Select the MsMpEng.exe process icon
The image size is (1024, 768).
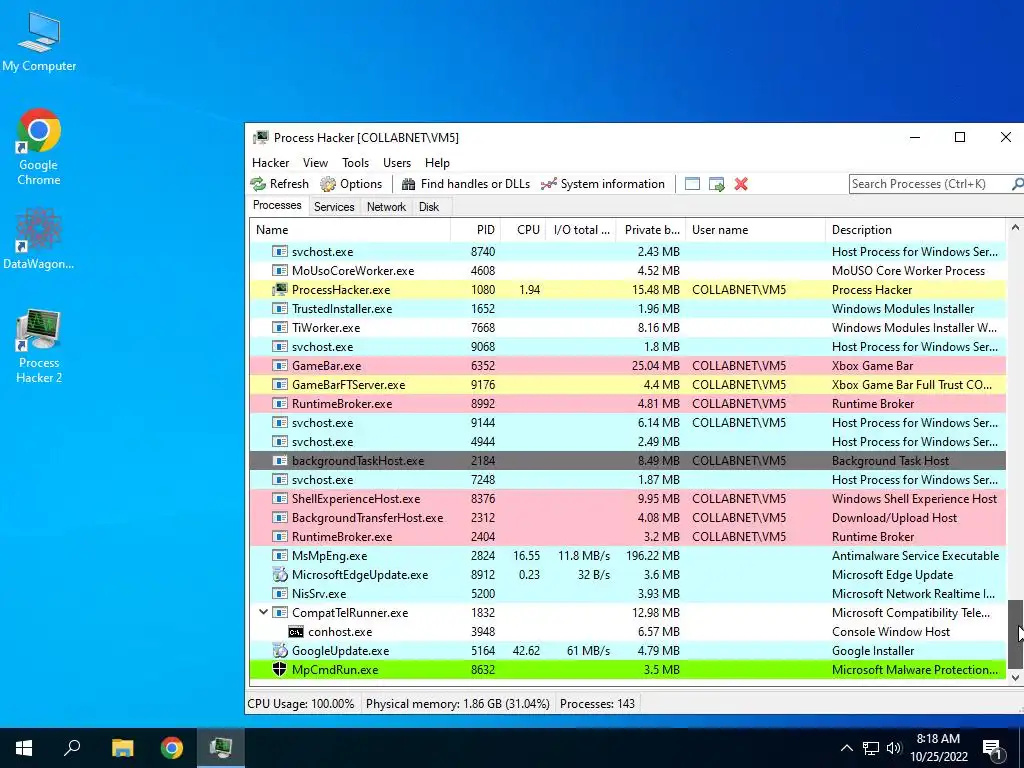click(280, 556)
